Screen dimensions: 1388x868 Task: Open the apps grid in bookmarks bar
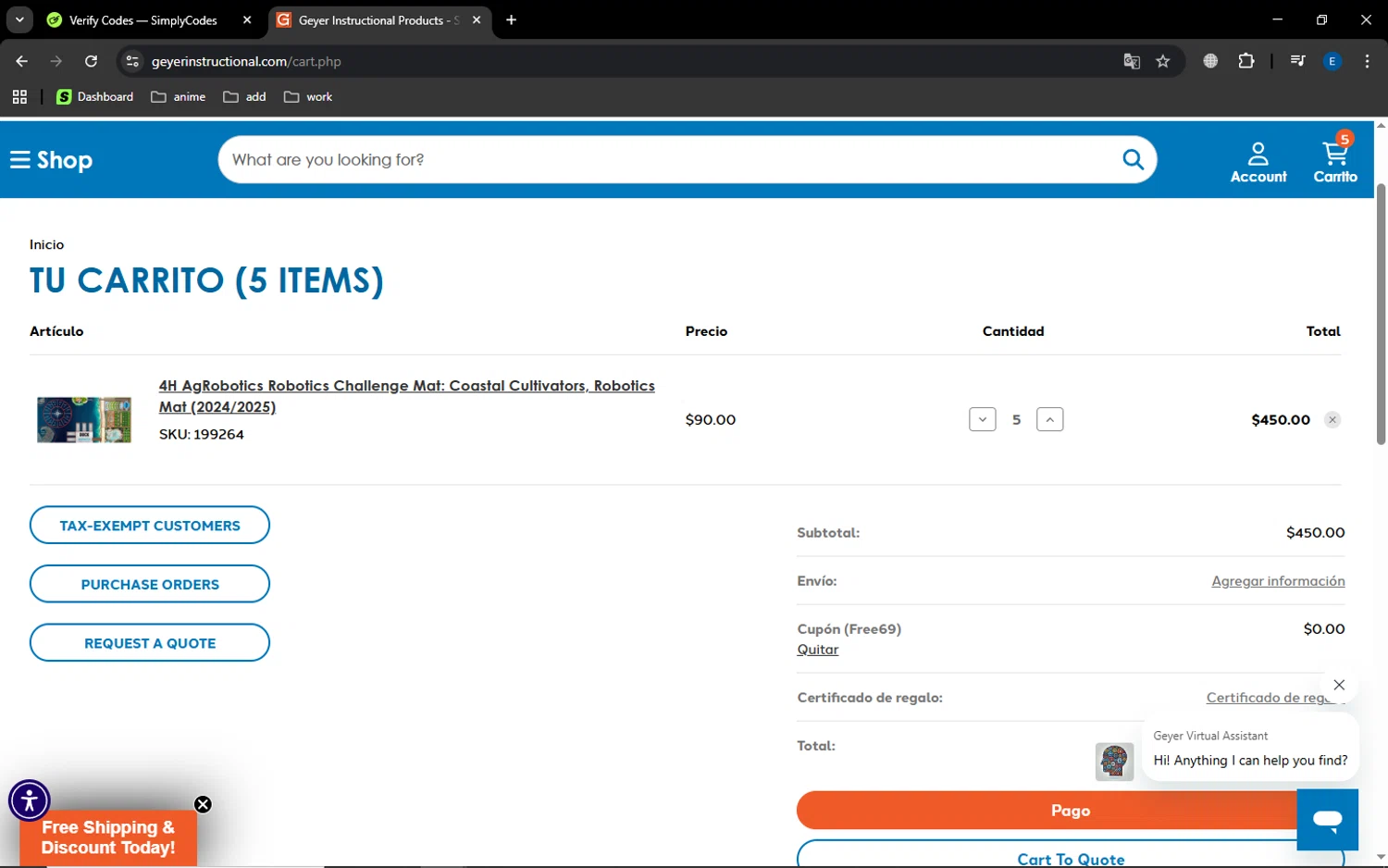click(19, 96)
